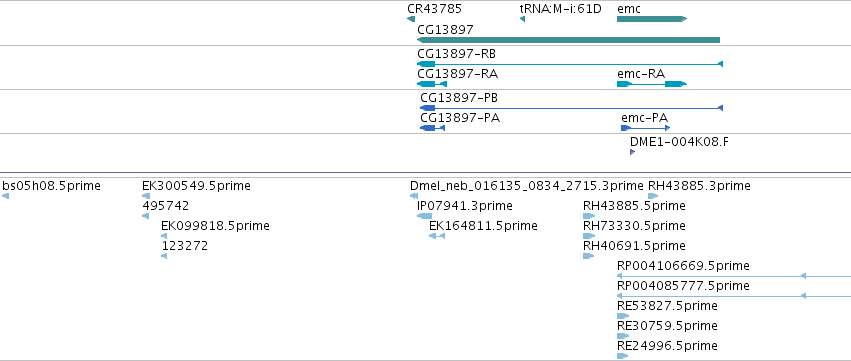Click the RH43885.3prime label text

click(699, 186)
